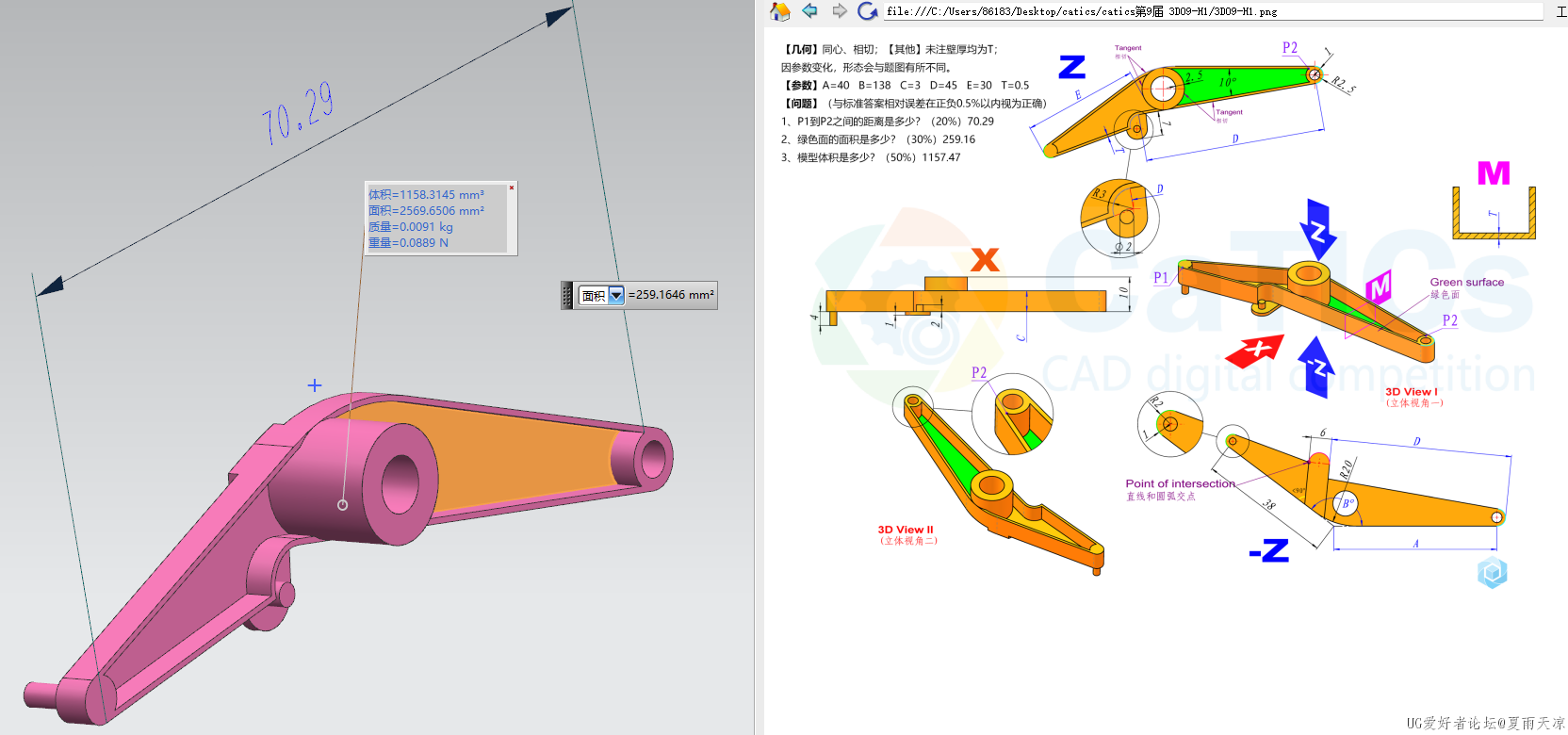Click the 面积 combo box field
This screenshot has width=1568, height=735.
click(600, 295)
